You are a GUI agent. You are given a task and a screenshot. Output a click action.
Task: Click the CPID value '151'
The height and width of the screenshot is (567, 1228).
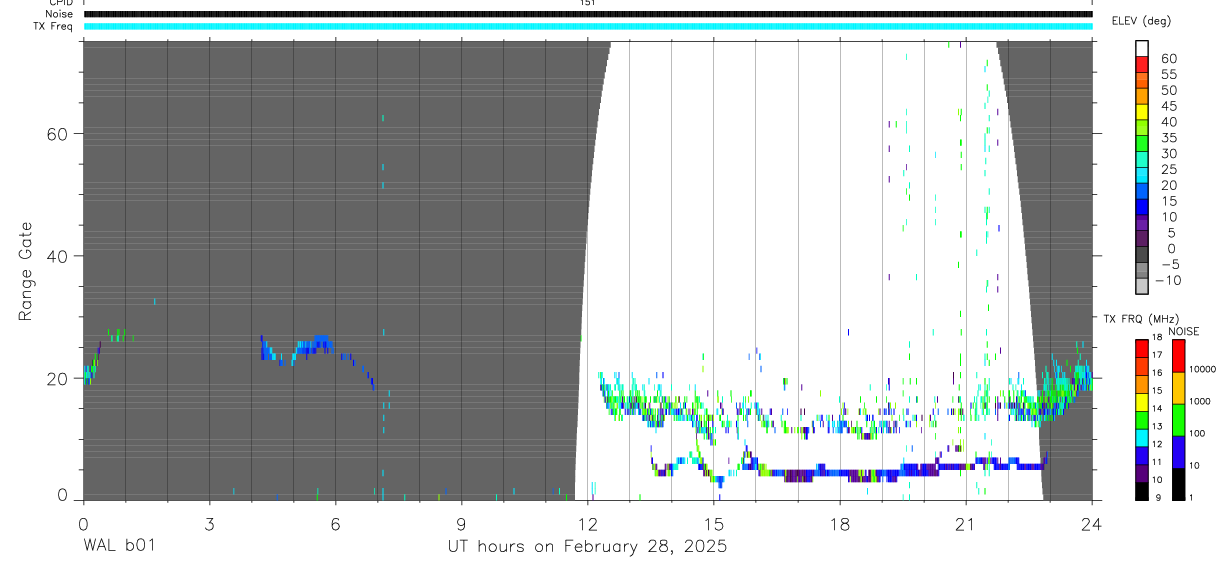587,3
